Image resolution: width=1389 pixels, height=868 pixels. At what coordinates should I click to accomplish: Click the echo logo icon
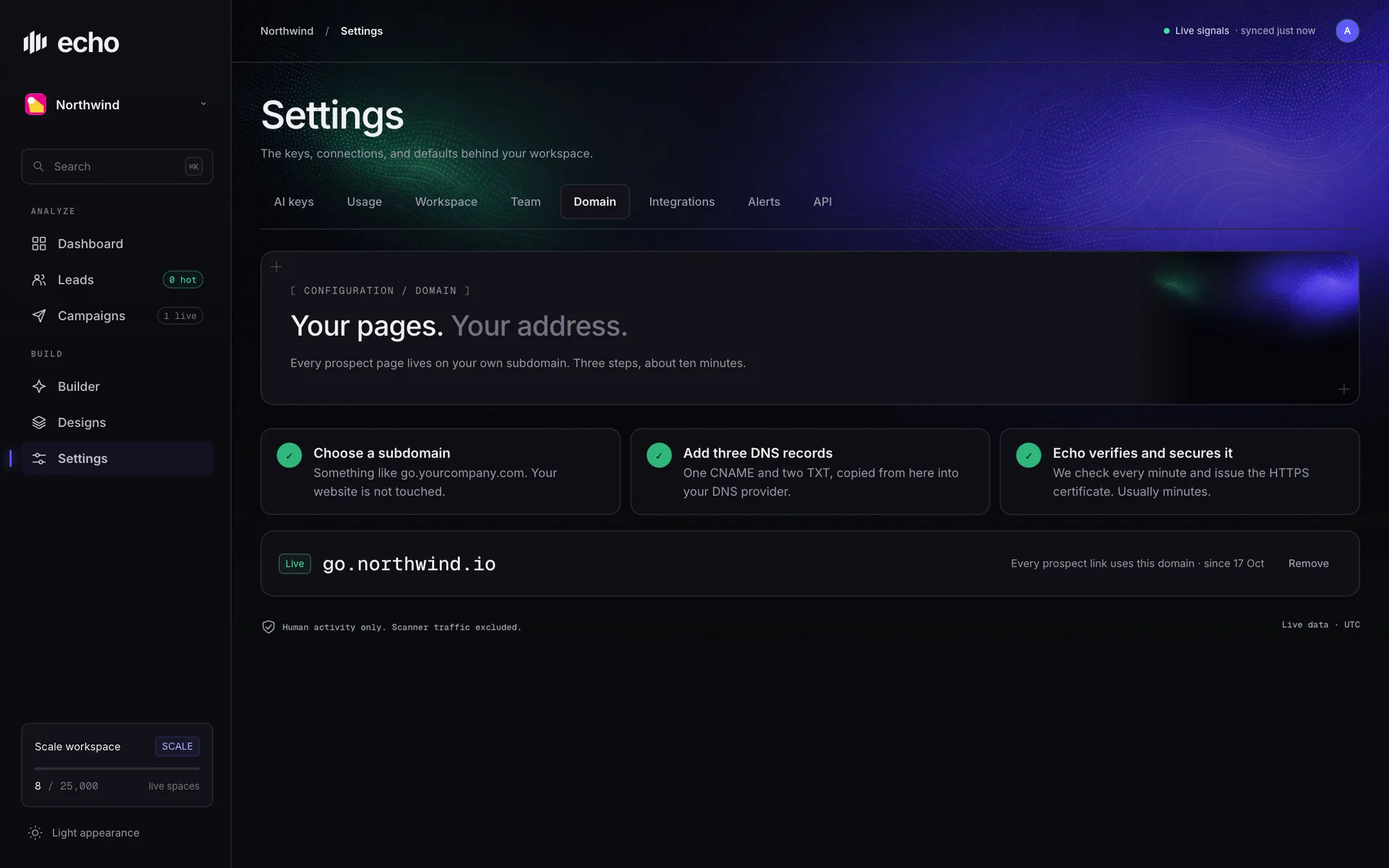point(35,42)
